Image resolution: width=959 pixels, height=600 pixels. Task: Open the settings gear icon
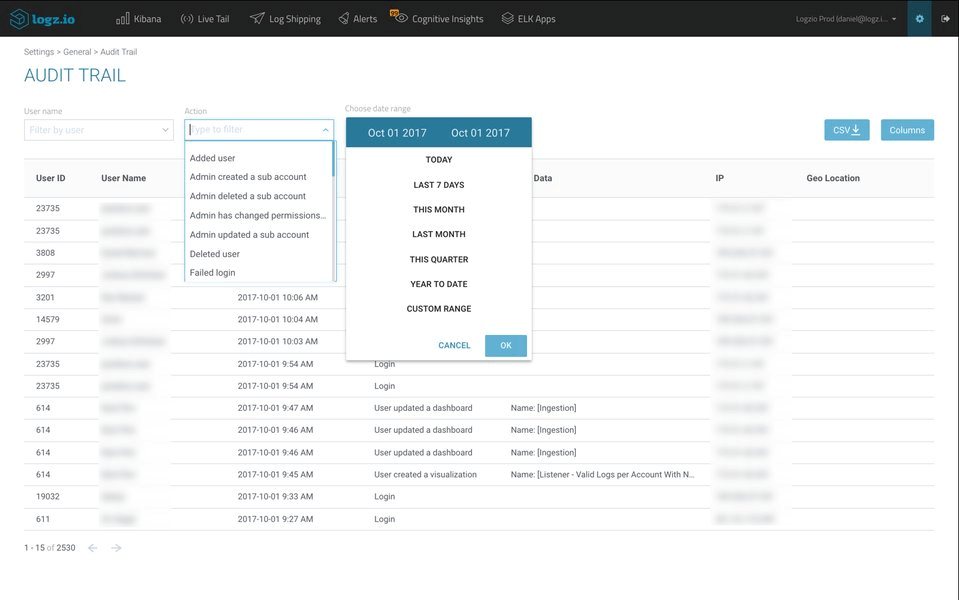coord(919,18)
